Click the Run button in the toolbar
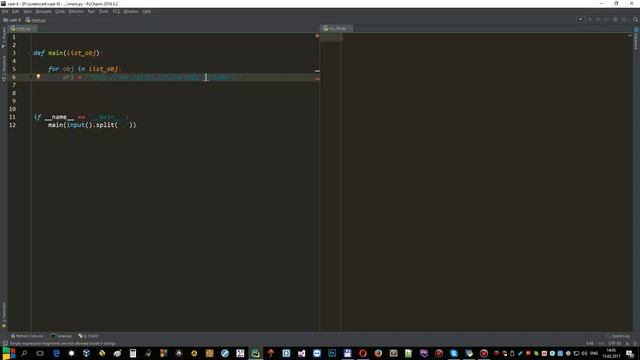Screen dimensions: 640x360 pos(590,20)
